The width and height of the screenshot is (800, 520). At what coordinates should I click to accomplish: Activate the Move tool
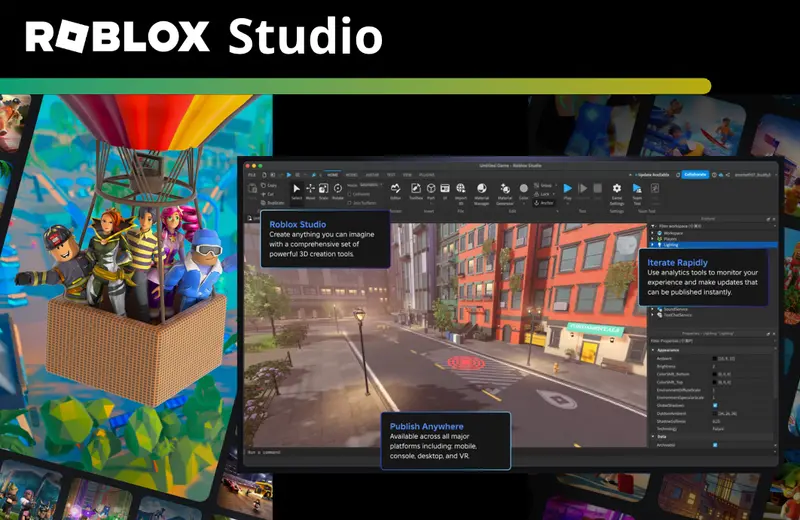pos(310,189)
